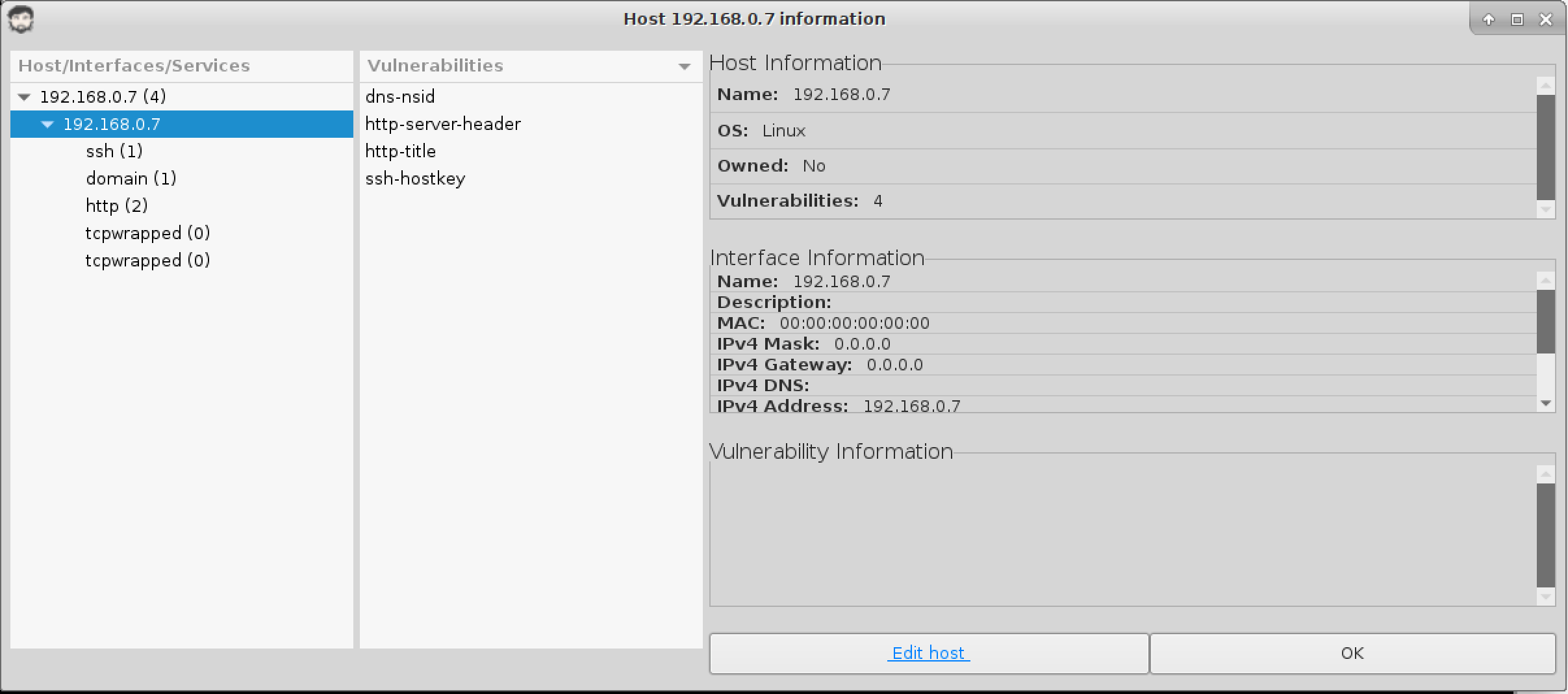The width and height of the screenshot is (1568, 694).
Task: Click the Edit host link
Action: [x=928, y=653]
